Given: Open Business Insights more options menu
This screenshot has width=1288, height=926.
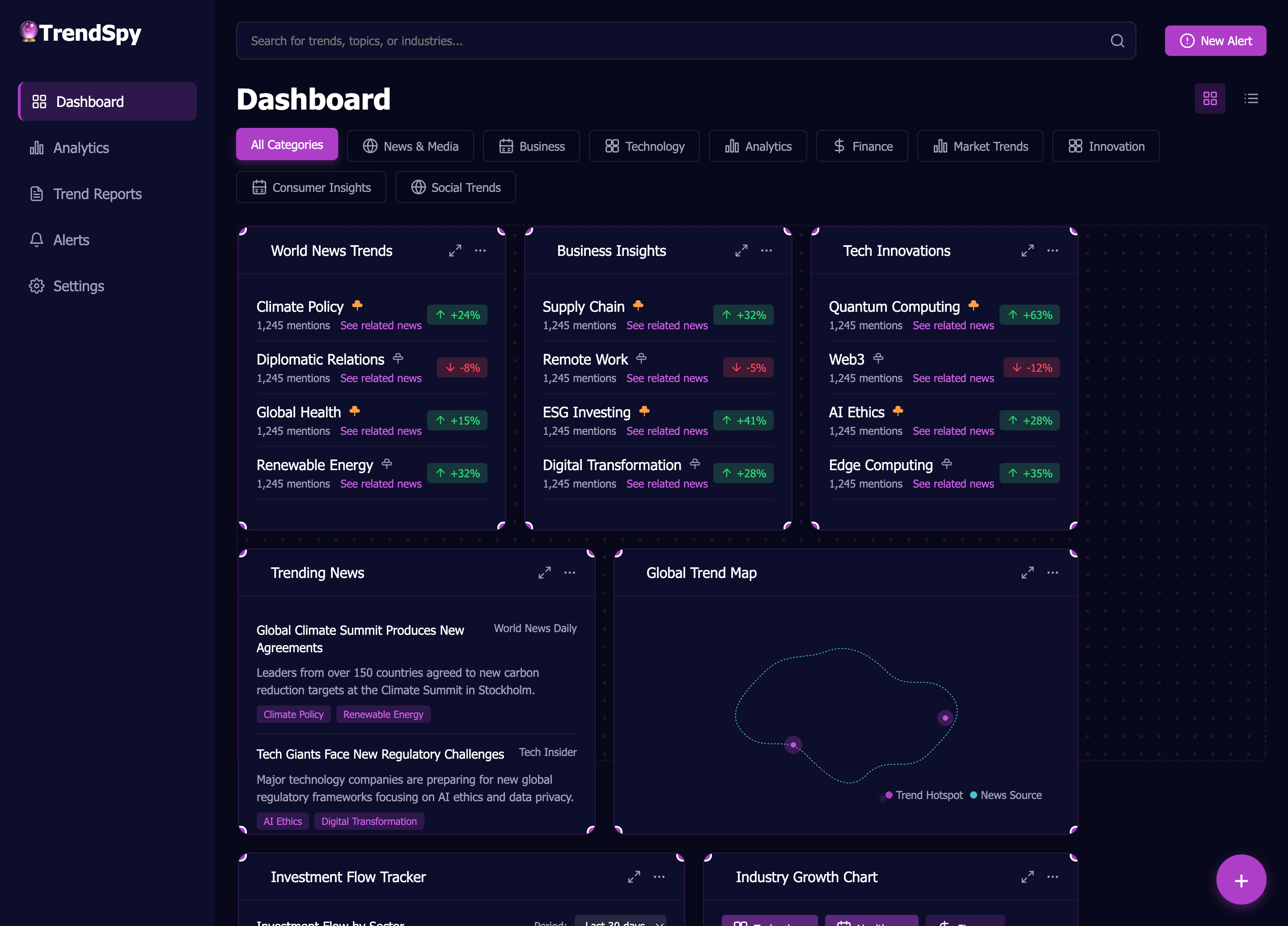Looking at the screenshot, I should (766, 251).
